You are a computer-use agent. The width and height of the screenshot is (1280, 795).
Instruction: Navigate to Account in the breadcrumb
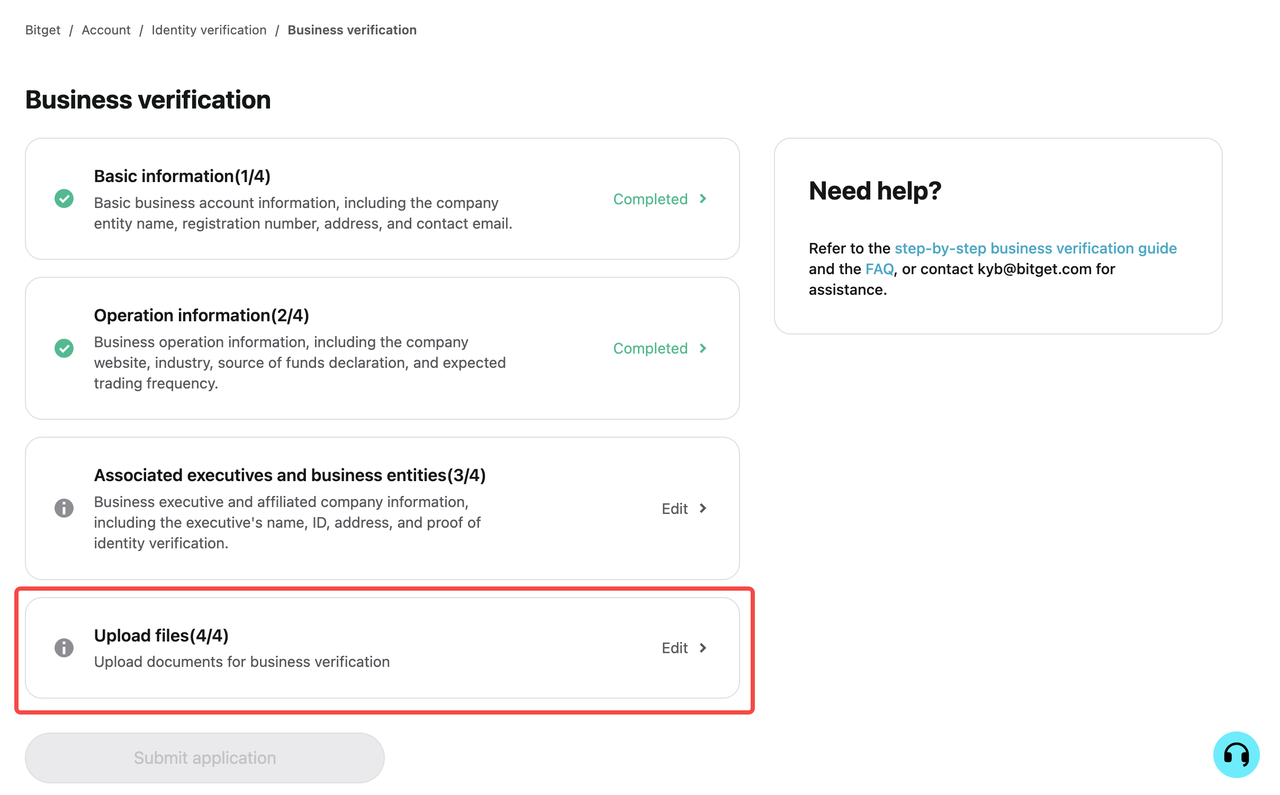point(106,30)
